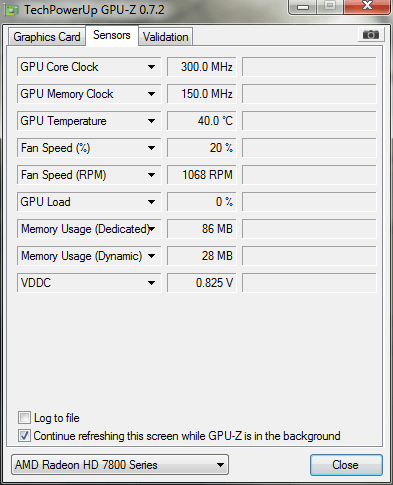The width and height of the screenshot is (393, 485).
Task: Expand the GPU Load sensor dropdown
Action: 151,202
